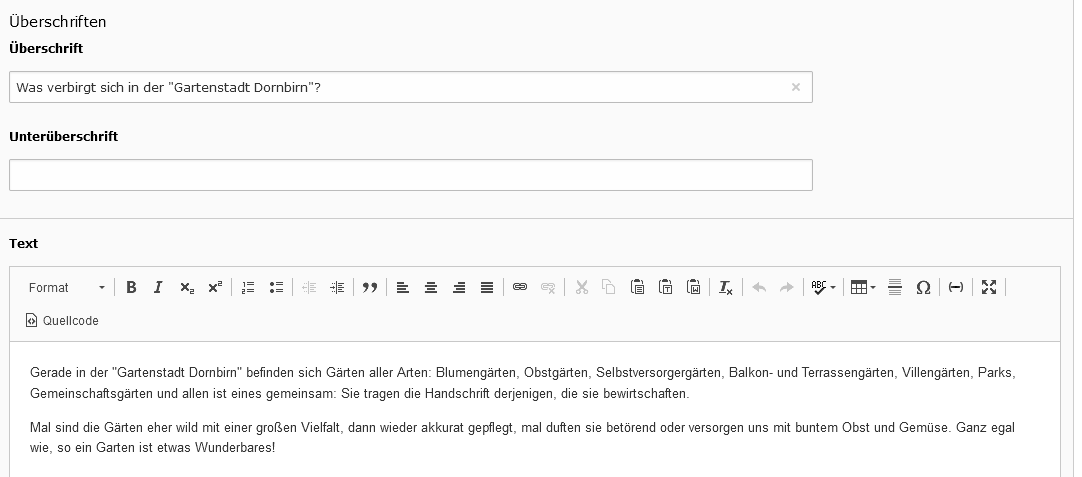Clear the Überschrift field with the X
Screen dimensions: 1082x477
796,87
